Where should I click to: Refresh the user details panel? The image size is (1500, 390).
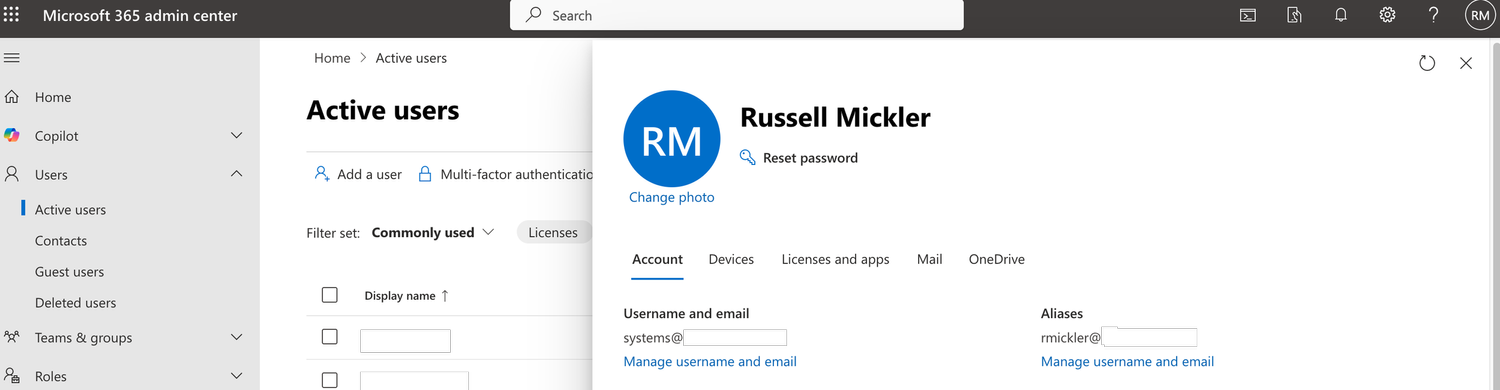(x=1427, y=63)
